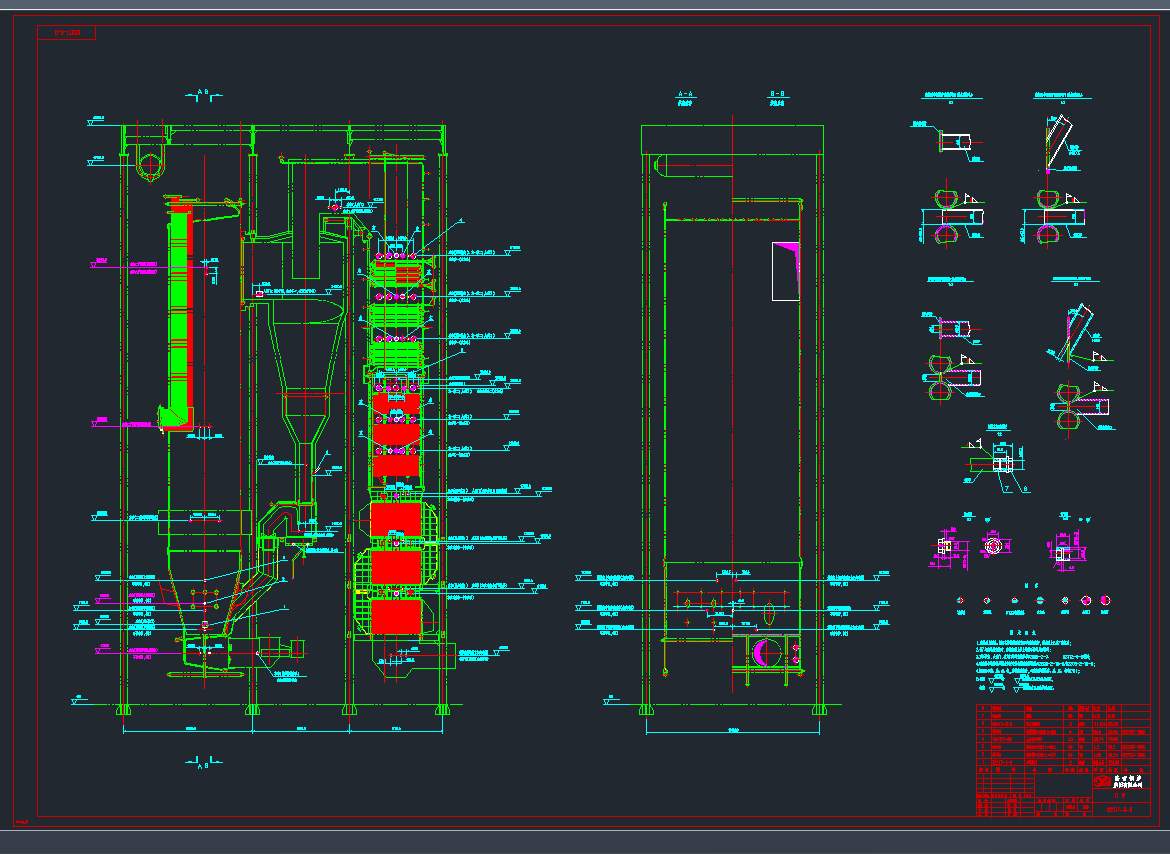Screen dimensions: 1170x854
Task: Click the drawing number in the title block
Action: [x=1120, y=809]
